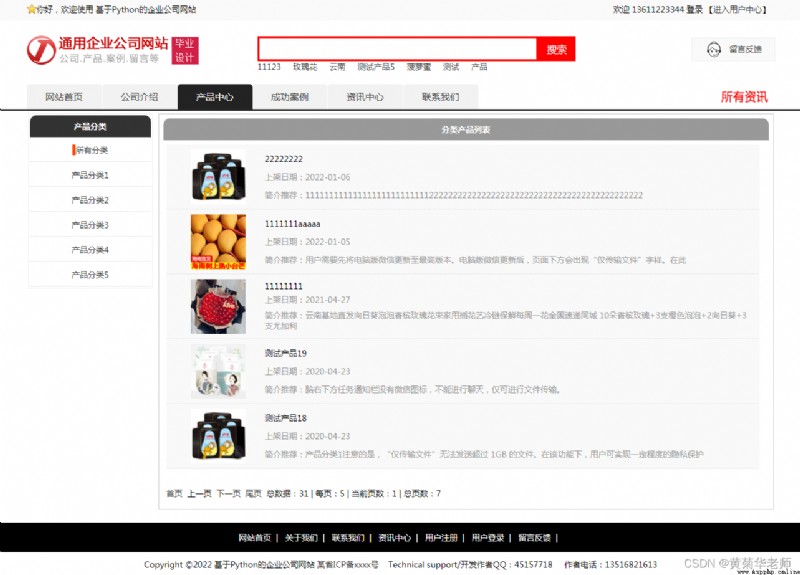Open the thumbnail for 测试产品18

click(x=218, y=436)
